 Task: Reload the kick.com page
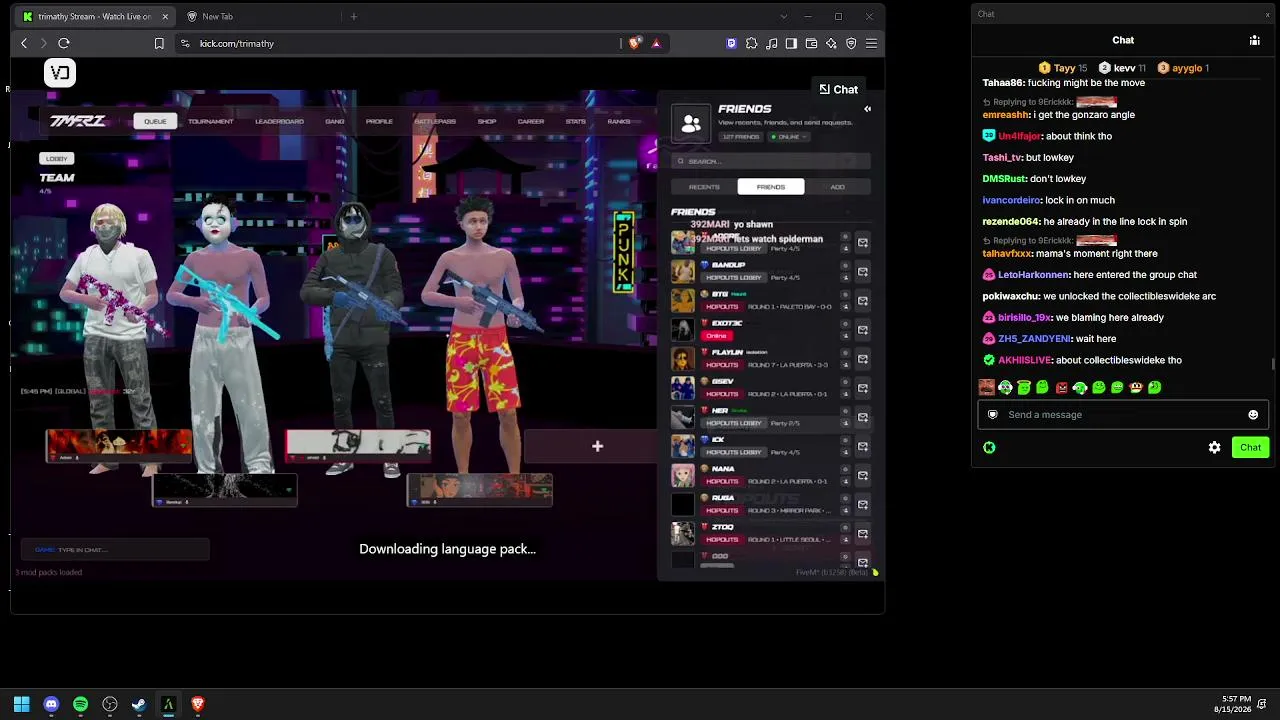(x=64, y=43)
